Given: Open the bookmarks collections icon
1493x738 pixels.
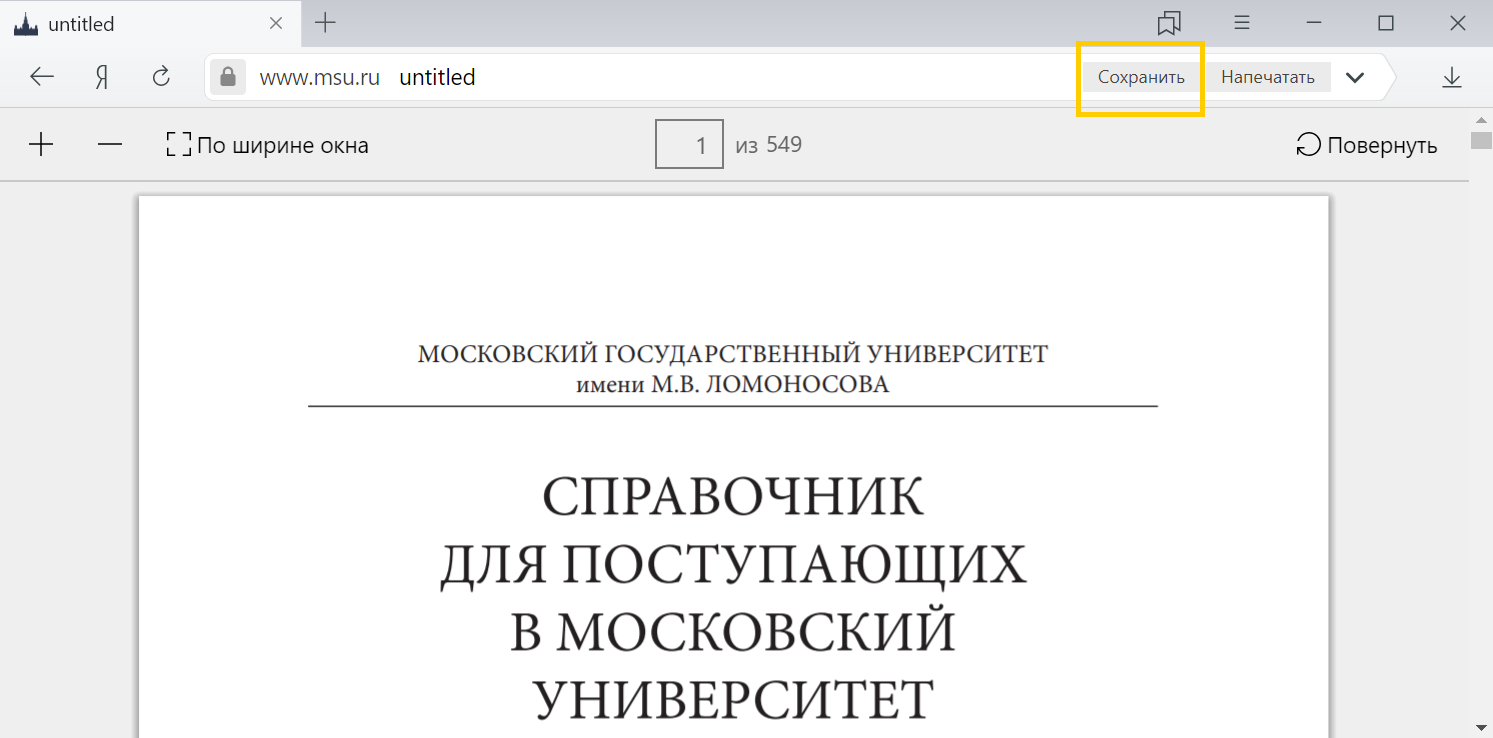Looking at the screenshot, I should (1169, 23).
